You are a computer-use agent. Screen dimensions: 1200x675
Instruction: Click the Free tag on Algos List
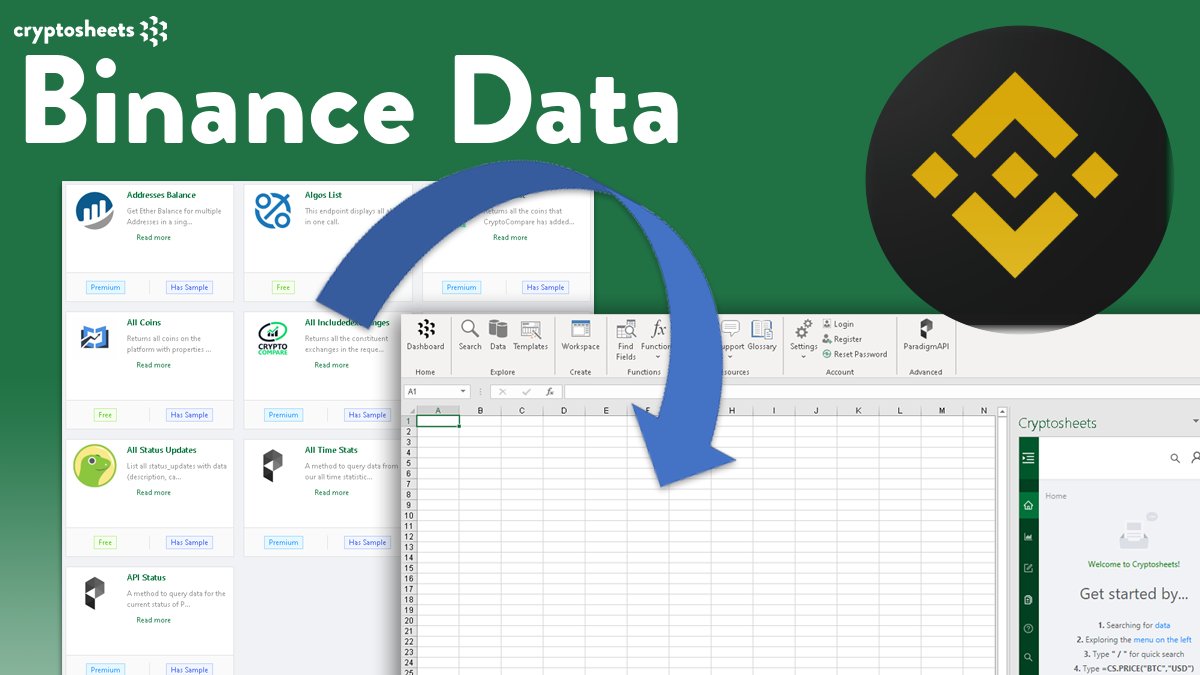(x=283, y=287)
